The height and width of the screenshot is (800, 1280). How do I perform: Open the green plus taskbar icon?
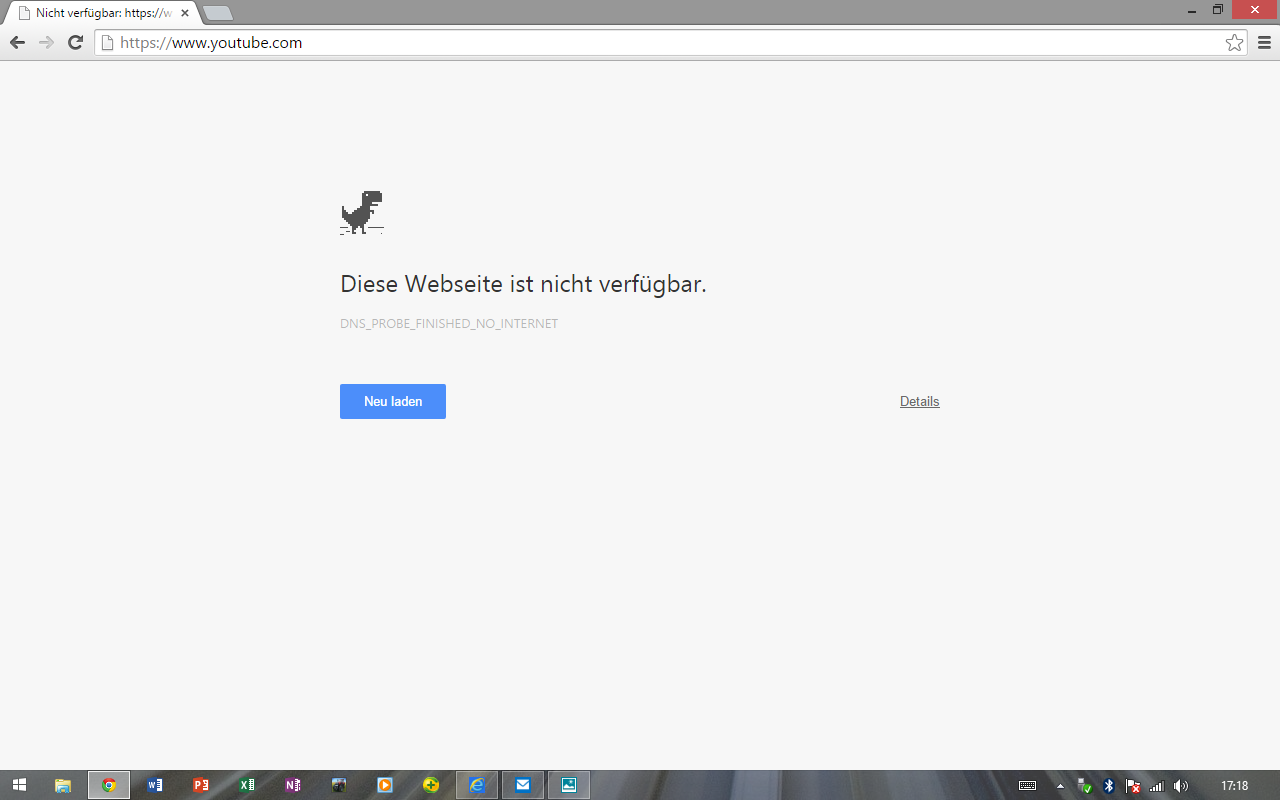(431, 785)
